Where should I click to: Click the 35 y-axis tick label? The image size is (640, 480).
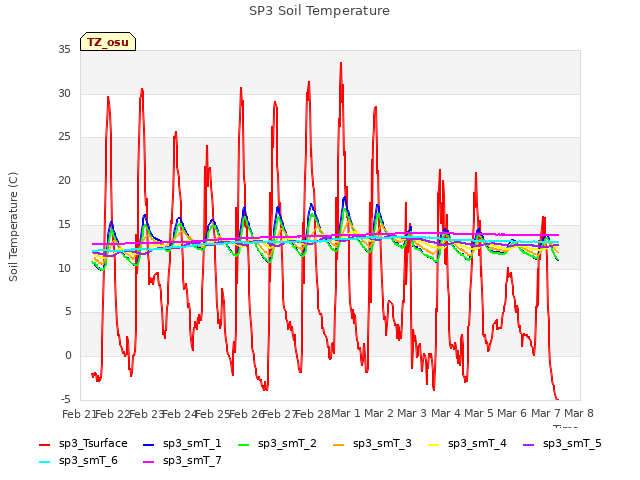tap(64, 50)
